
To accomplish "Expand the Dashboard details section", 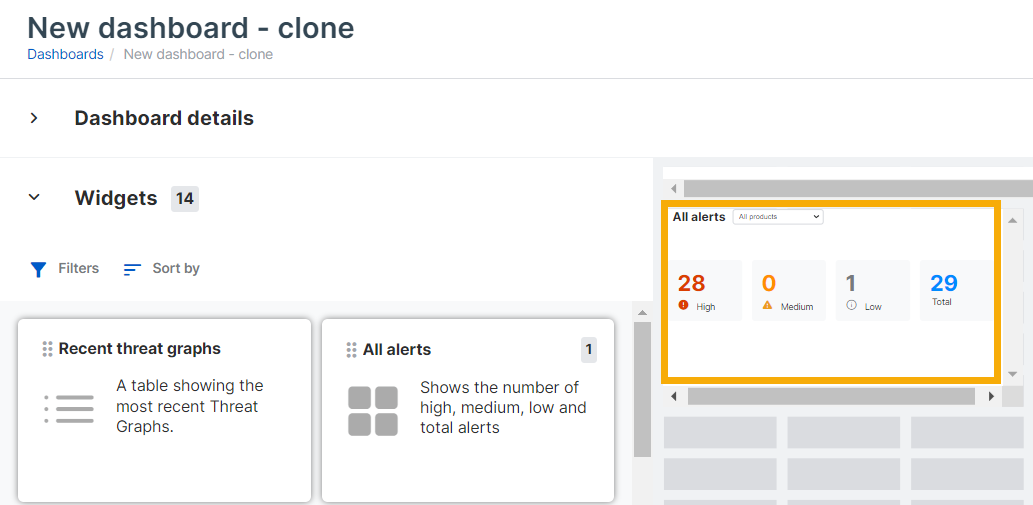I will (34, 118).
